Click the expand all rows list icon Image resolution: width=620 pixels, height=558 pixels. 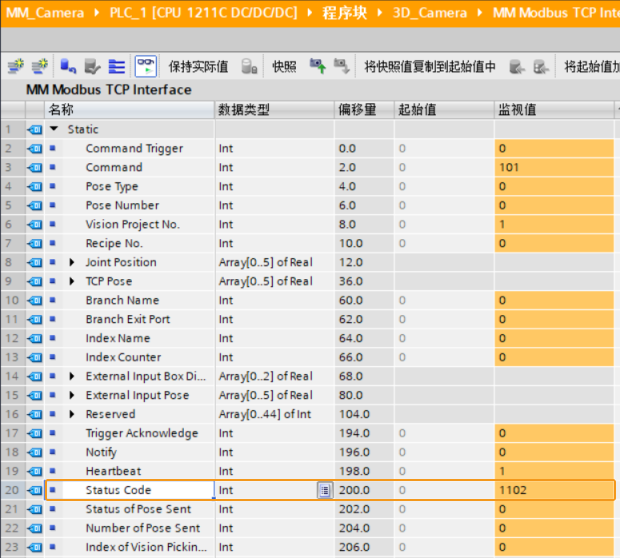pos(117,66)
